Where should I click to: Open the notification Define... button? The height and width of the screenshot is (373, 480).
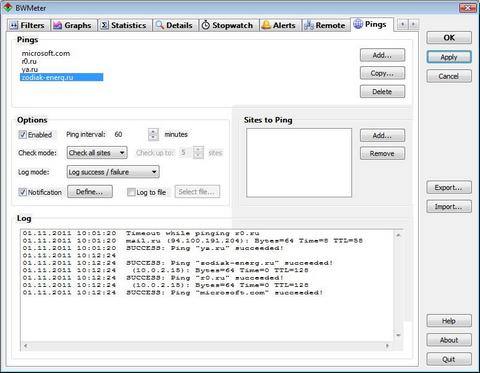(x=90, y=192)
